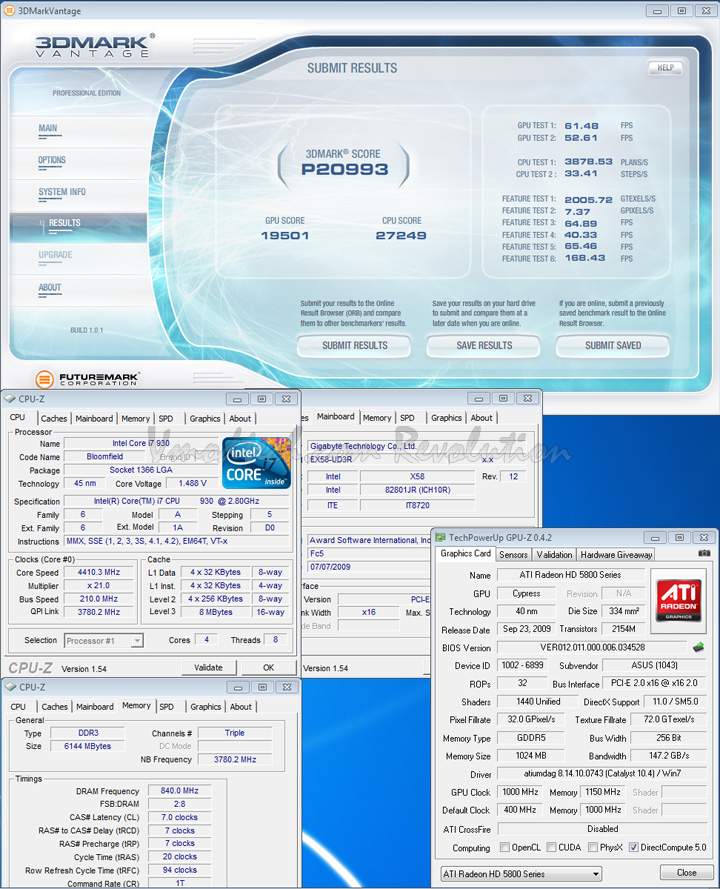
Task: Open Graphics tab in the Mainboard CPU-Z window
Action: (x=446, y=418)
